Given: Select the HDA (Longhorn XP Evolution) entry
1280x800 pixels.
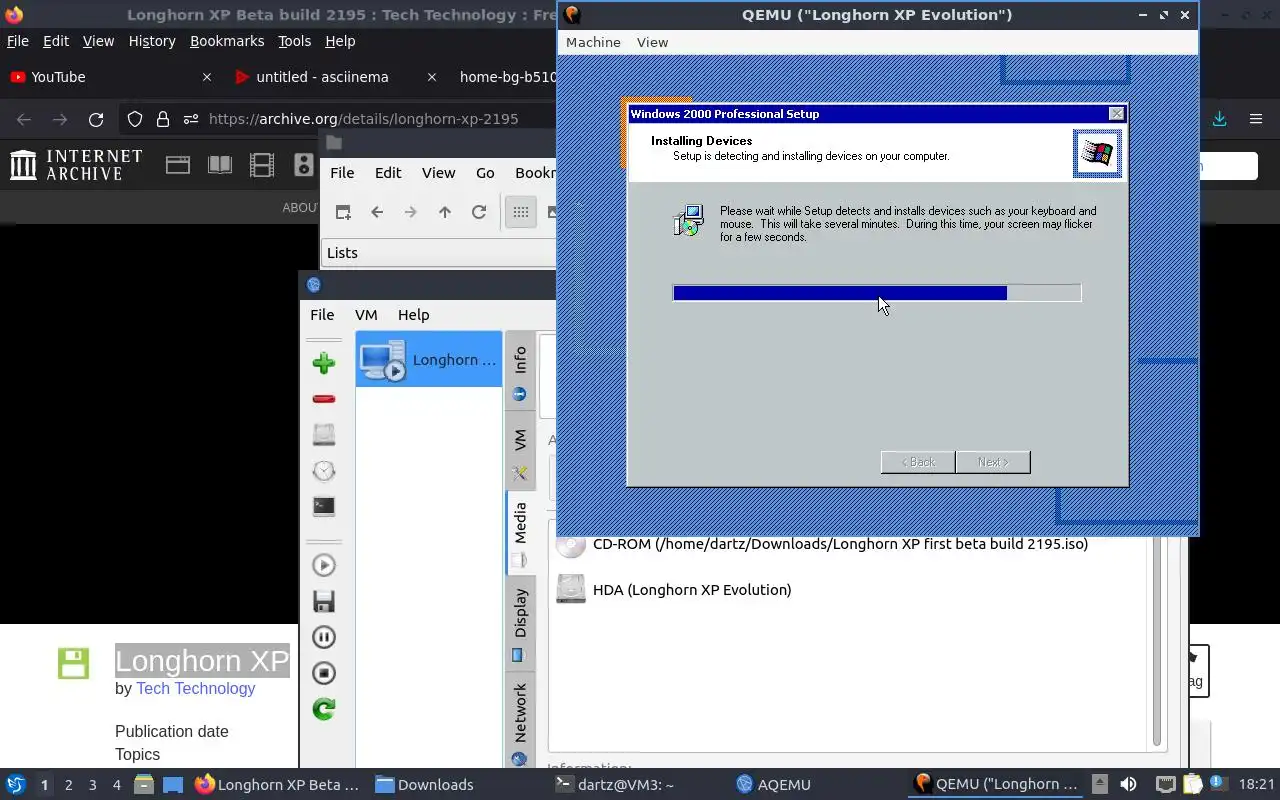Looking at the screenshot, I should [691, 589].
